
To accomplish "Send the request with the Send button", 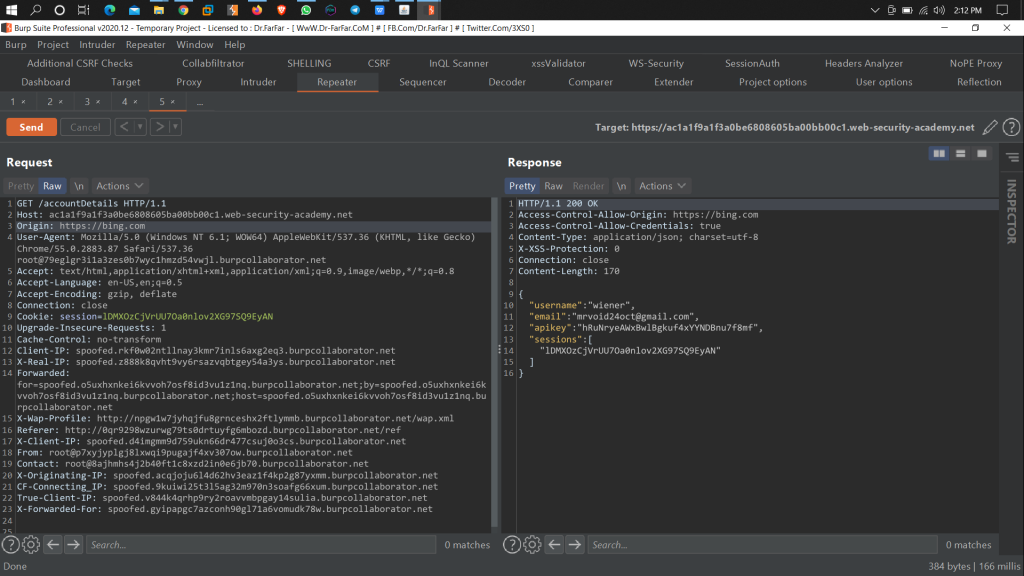I will coord(31,127).
